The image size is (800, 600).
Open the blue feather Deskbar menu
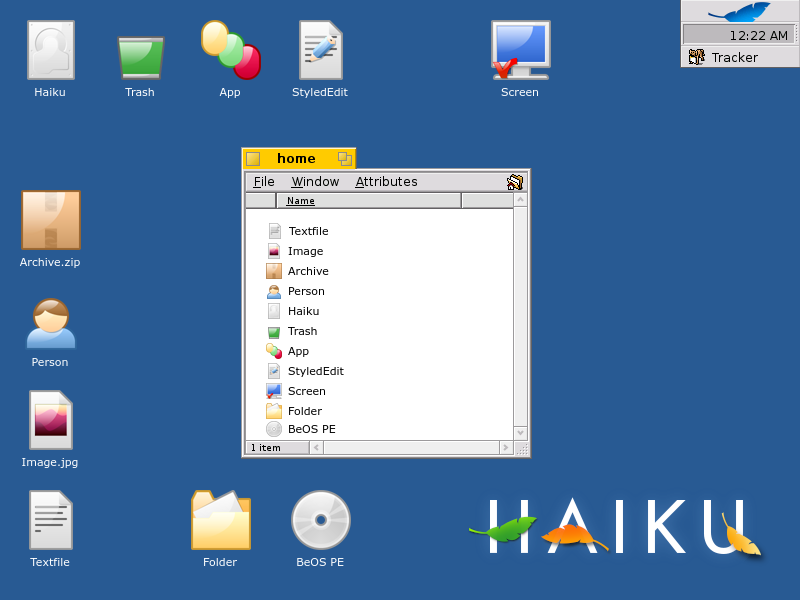point(740,11)
